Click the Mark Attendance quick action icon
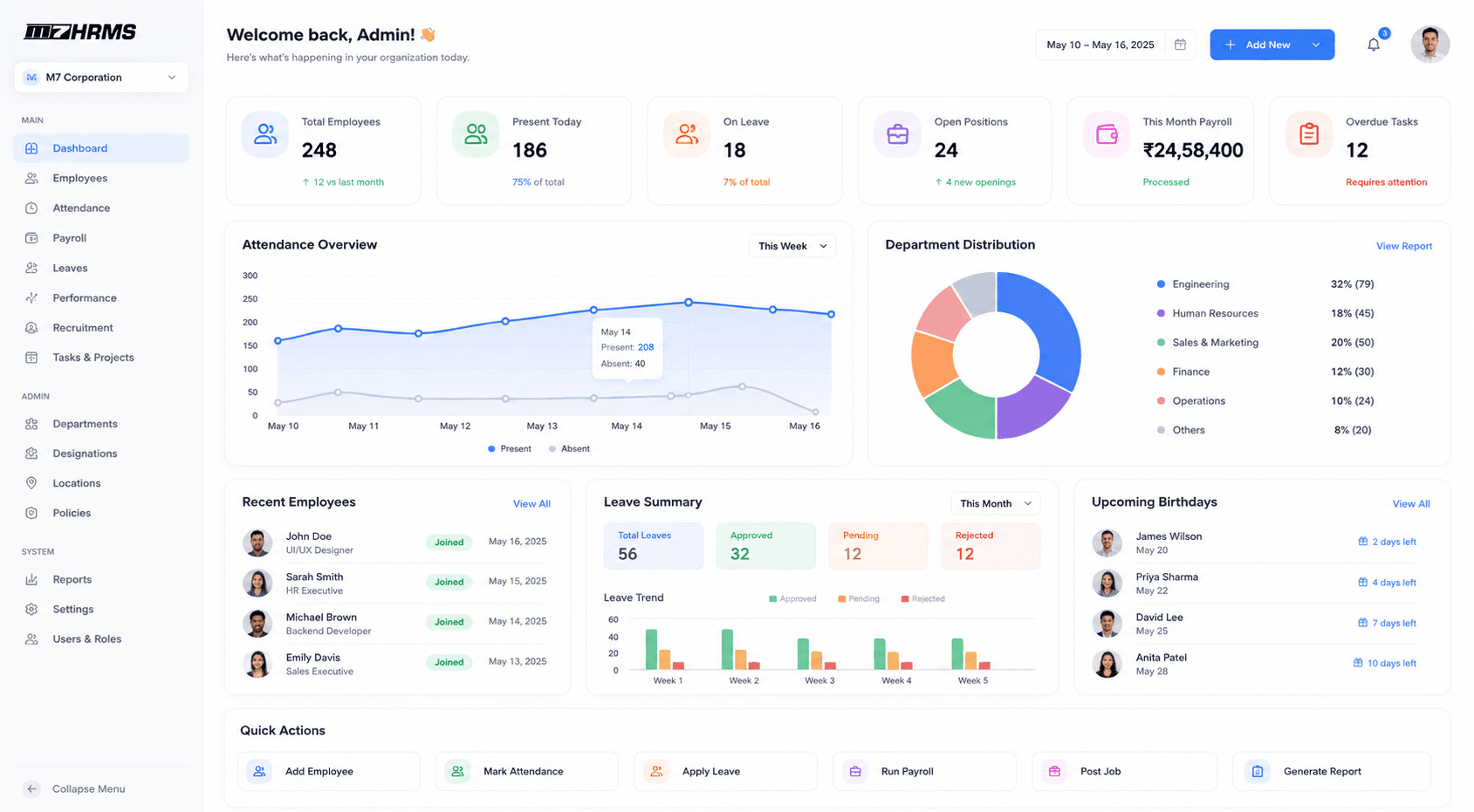The height and width of the screenshot is (812, 1474). [457, 771]
